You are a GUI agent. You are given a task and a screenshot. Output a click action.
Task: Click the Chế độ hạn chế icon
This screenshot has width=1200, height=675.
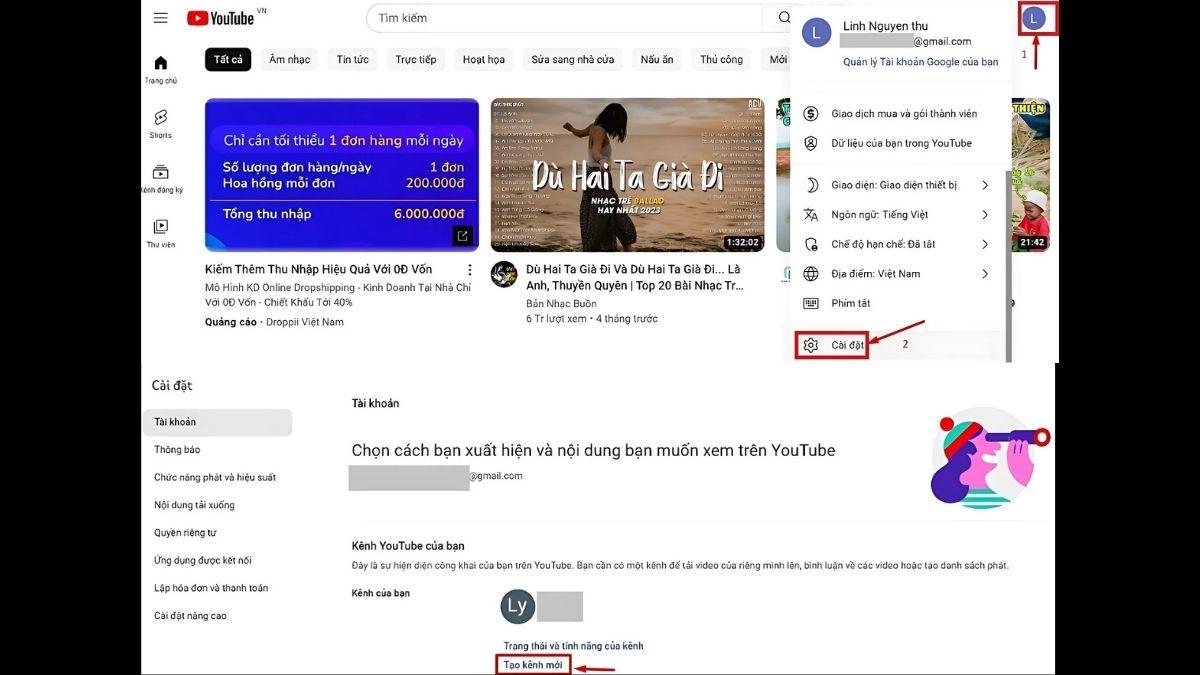(811, 244)
